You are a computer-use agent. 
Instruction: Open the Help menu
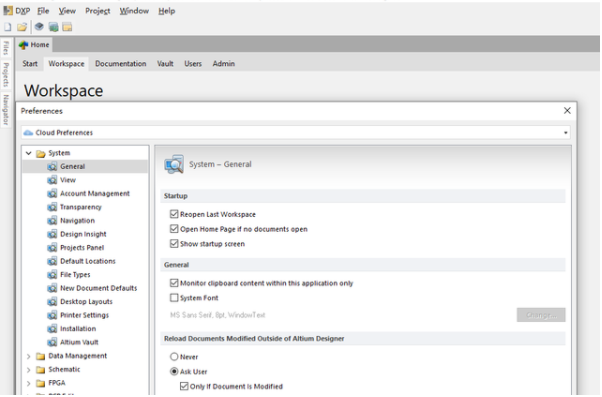point(167,11)
